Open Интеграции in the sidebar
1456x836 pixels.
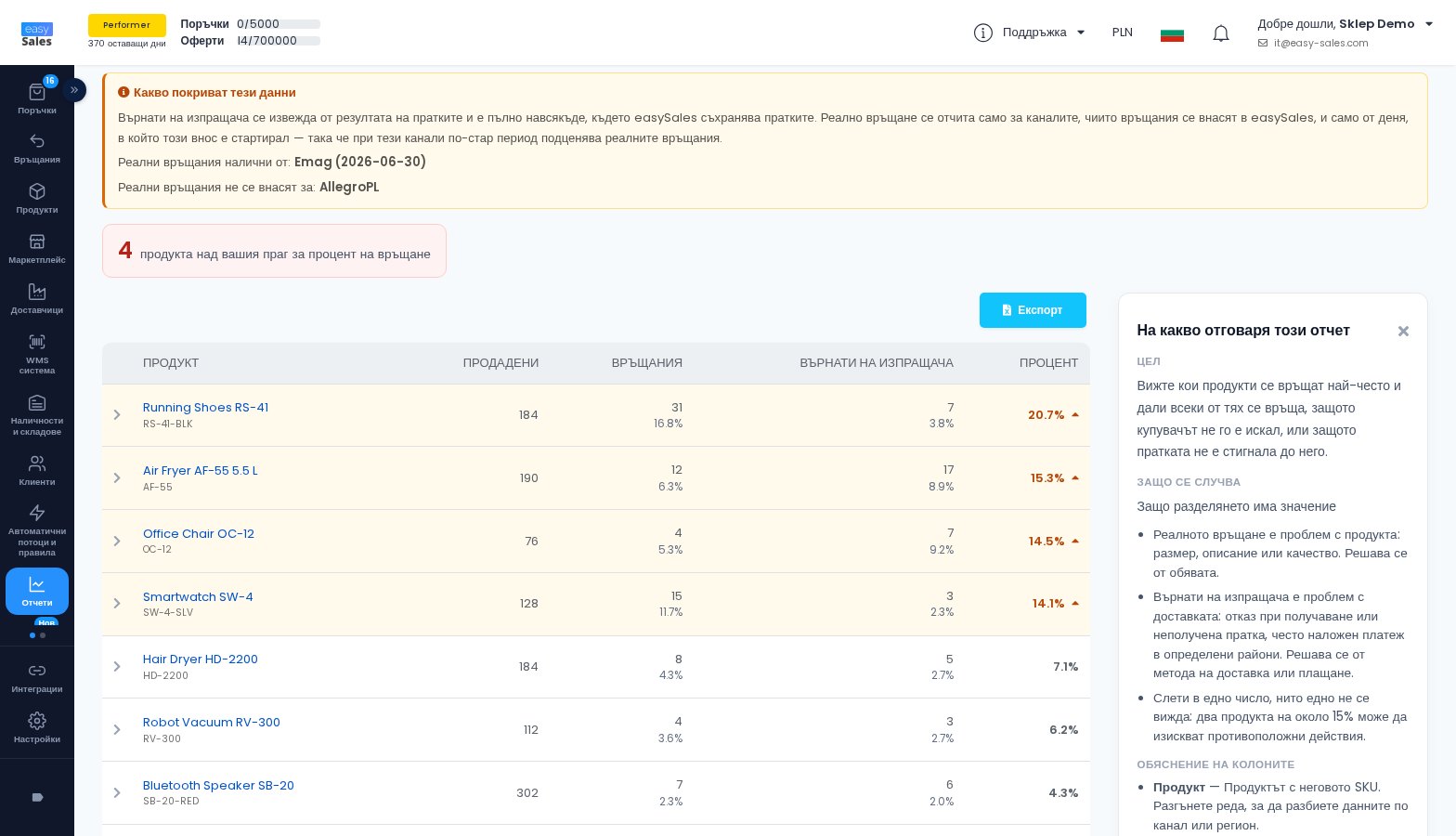37,678
